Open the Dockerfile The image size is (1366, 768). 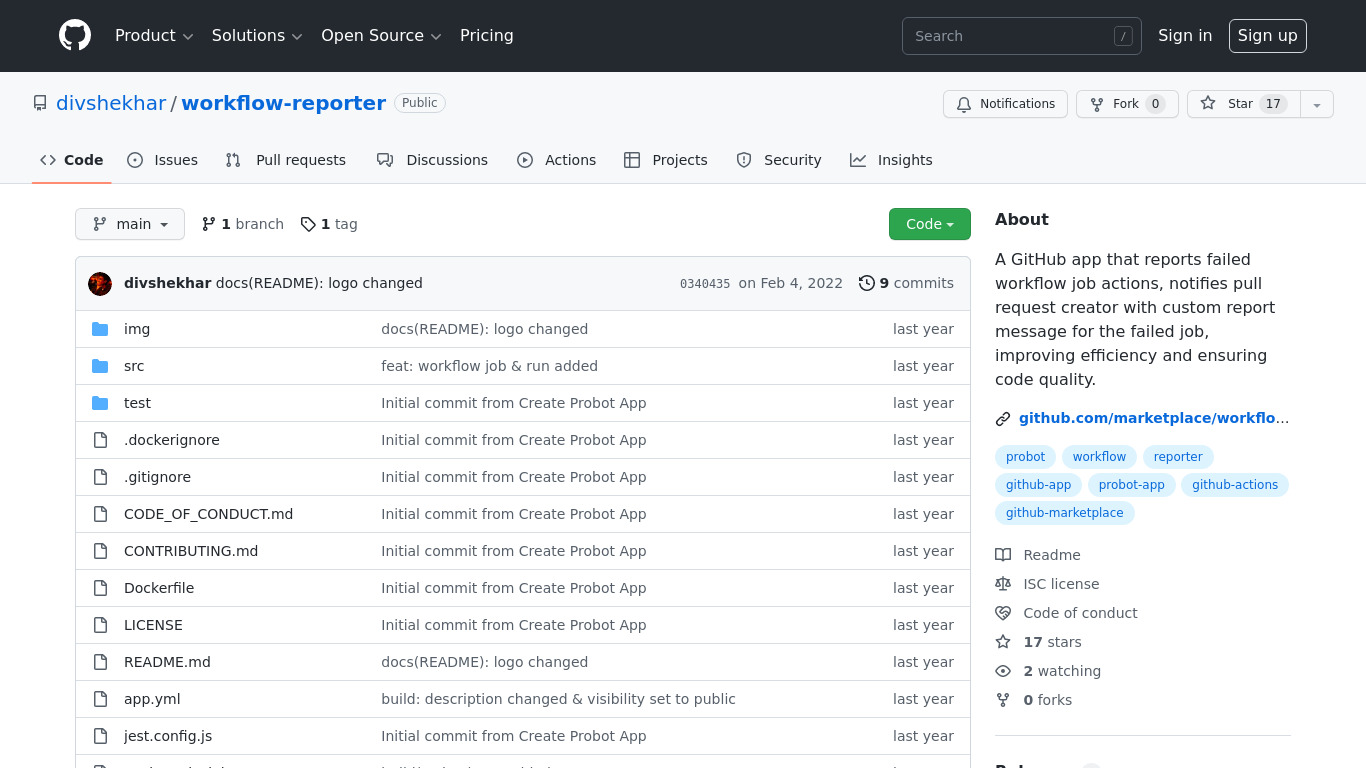[x=159, y=588]
